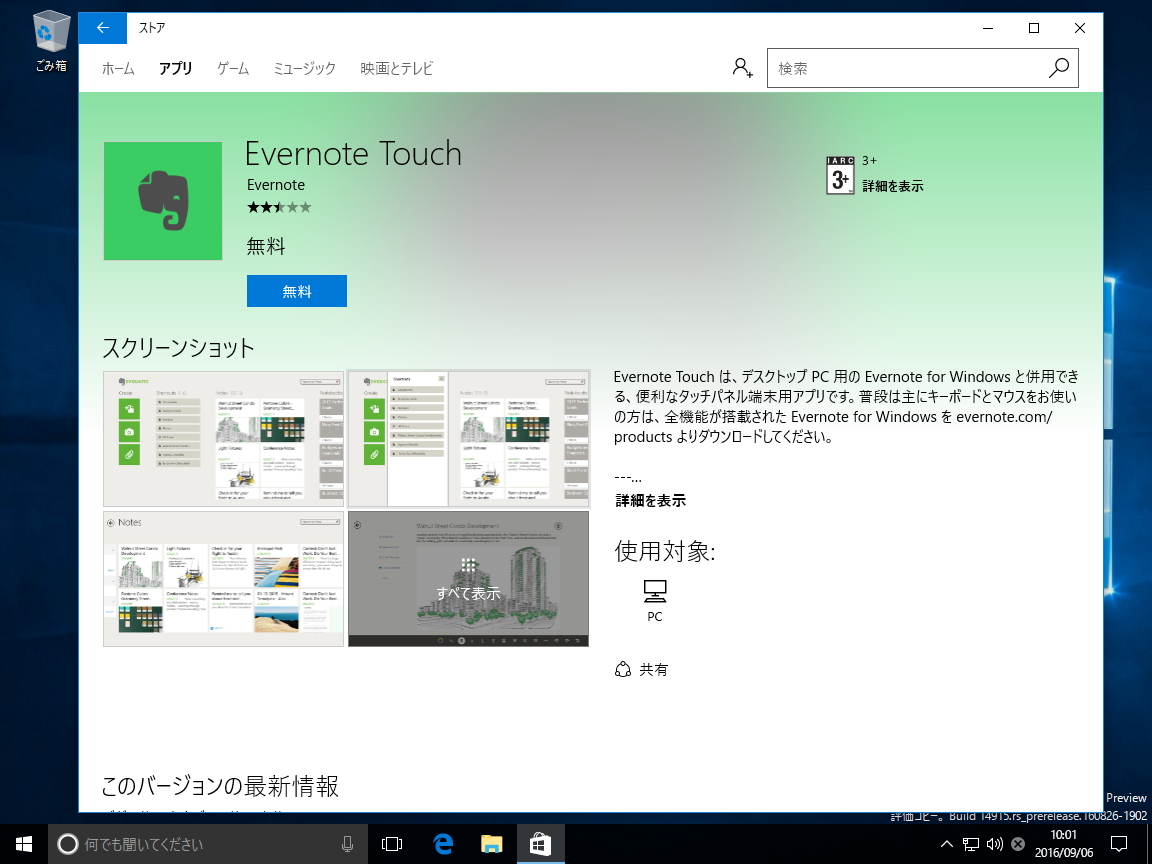The width and height of the screenshot is (1152, 864).
Task: Open the 共有 share option
Action: coord(641,669)
